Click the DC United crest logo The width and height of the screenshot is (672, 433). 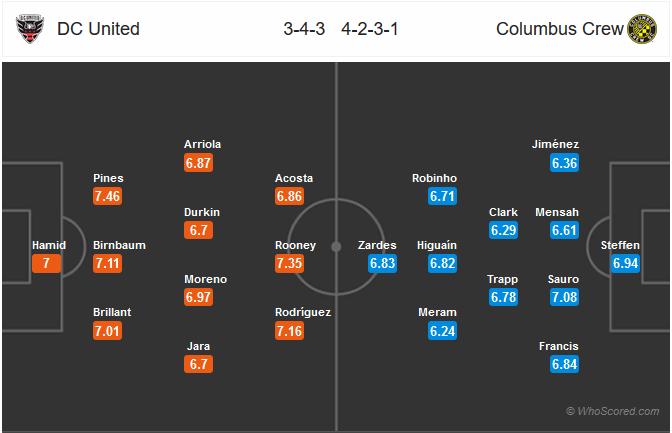30,29
